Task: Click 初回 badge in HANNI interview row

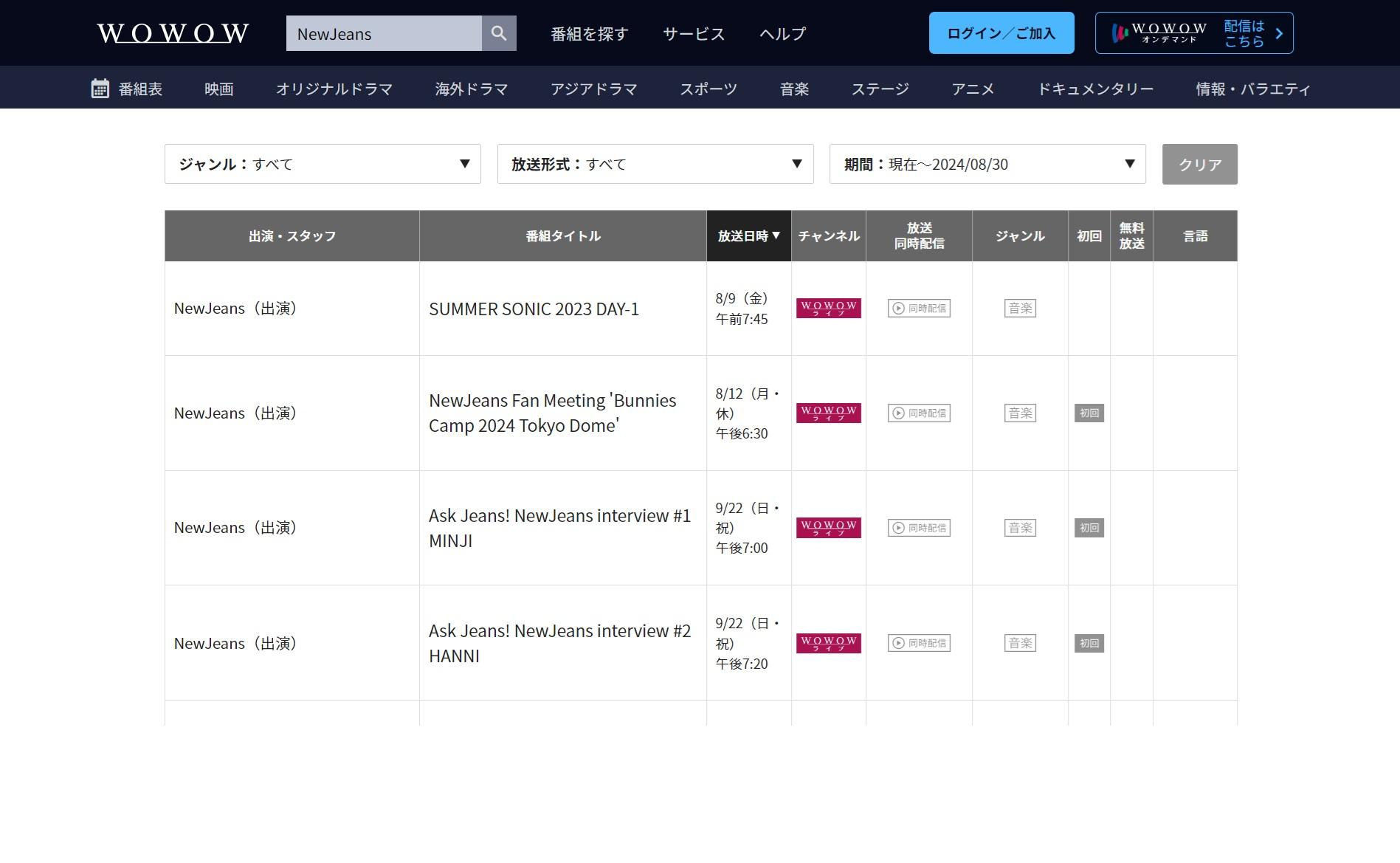Action: coord(1089,643)
